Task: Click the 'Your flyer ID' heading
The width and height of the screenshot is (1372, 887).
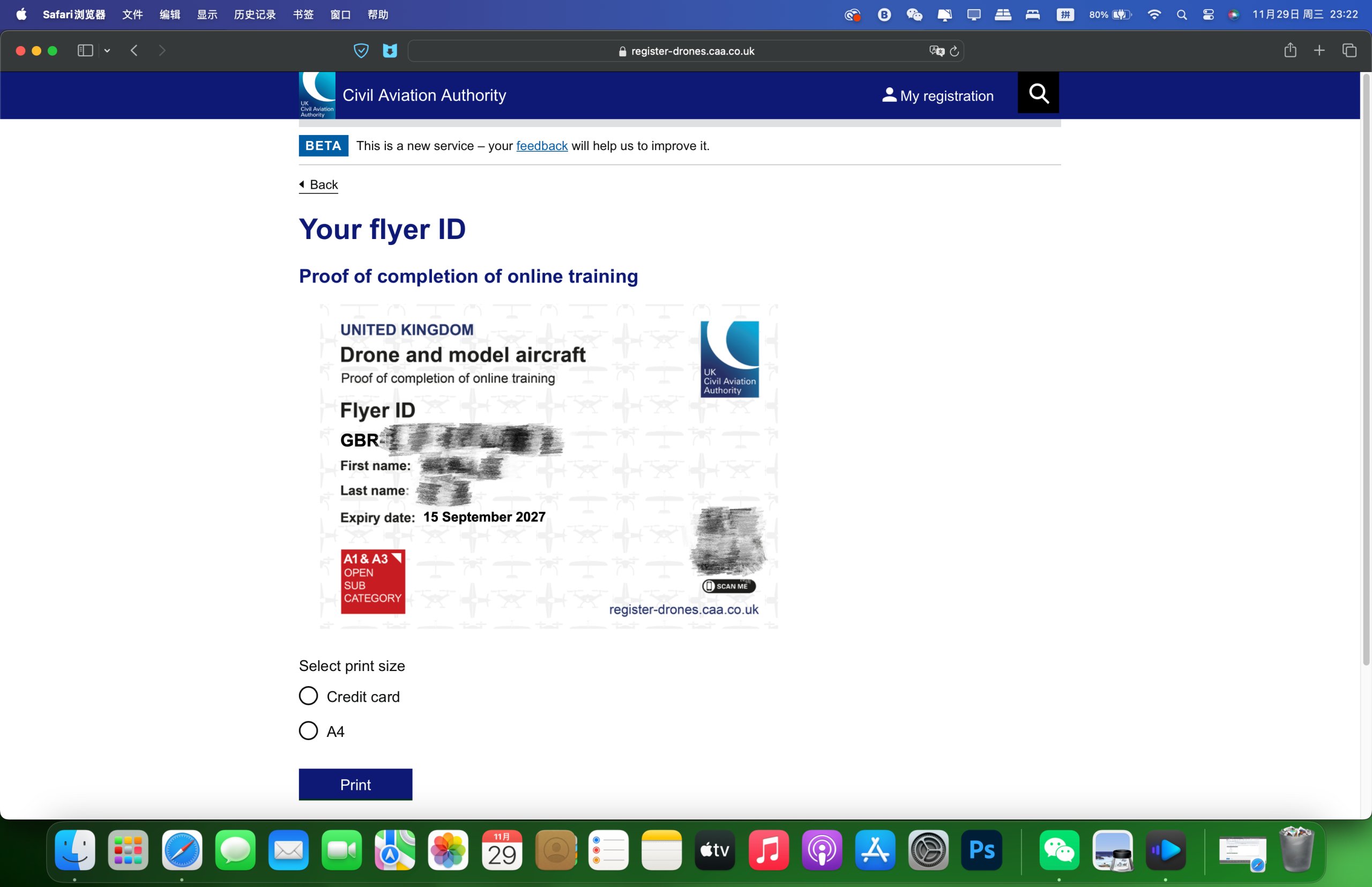Action: (382, 229)
